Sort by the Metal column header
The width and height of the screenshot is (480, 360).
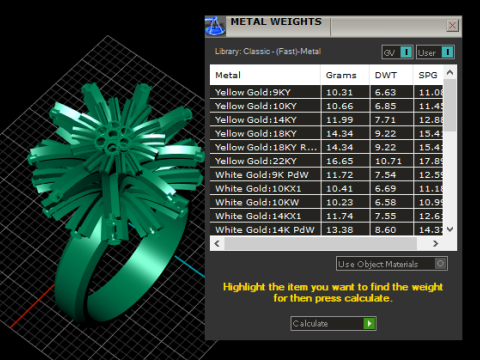(x=265, y=75)
